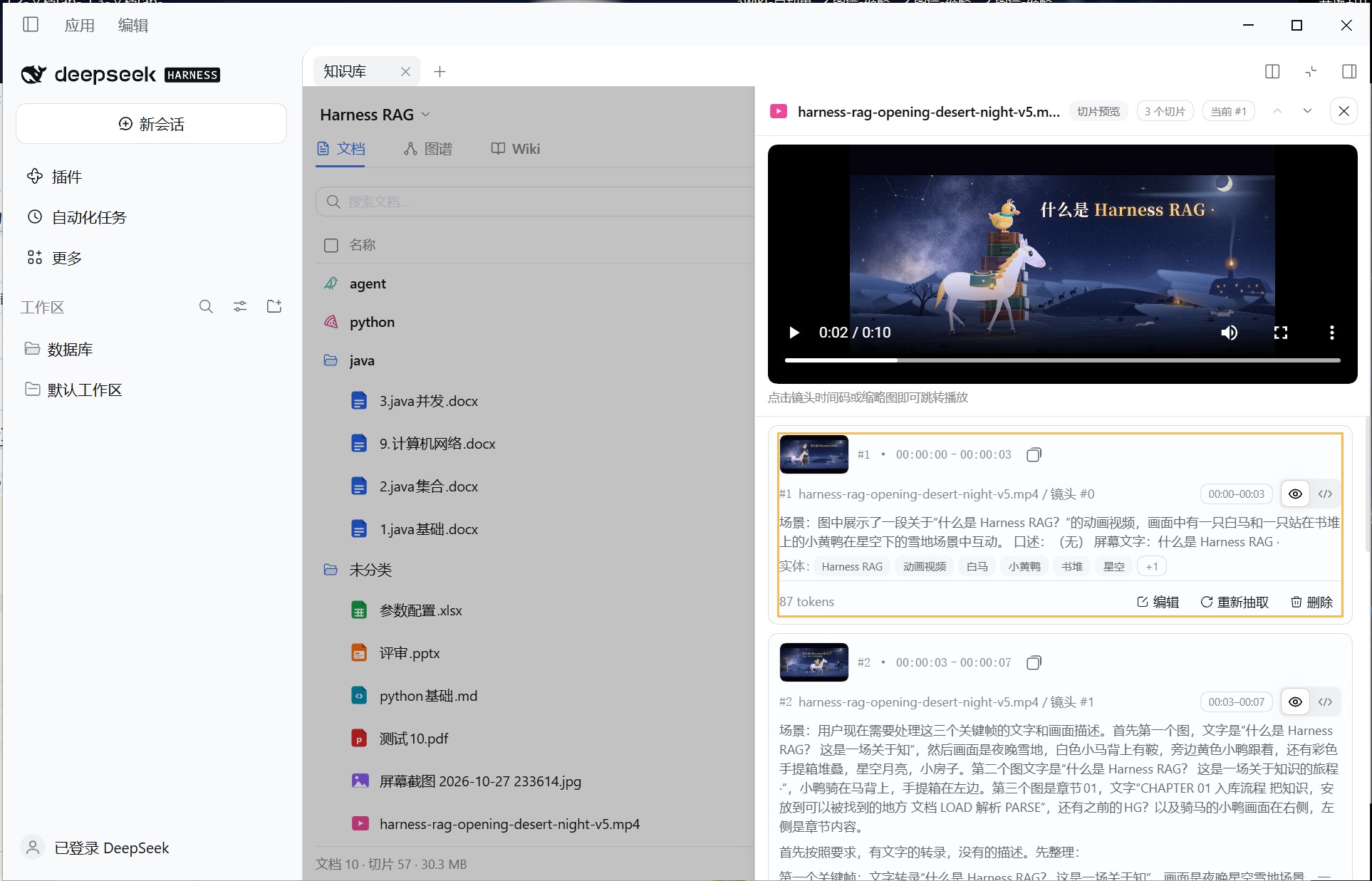
Task: Open 自动化任务 automation tasks
Action: 76,217
